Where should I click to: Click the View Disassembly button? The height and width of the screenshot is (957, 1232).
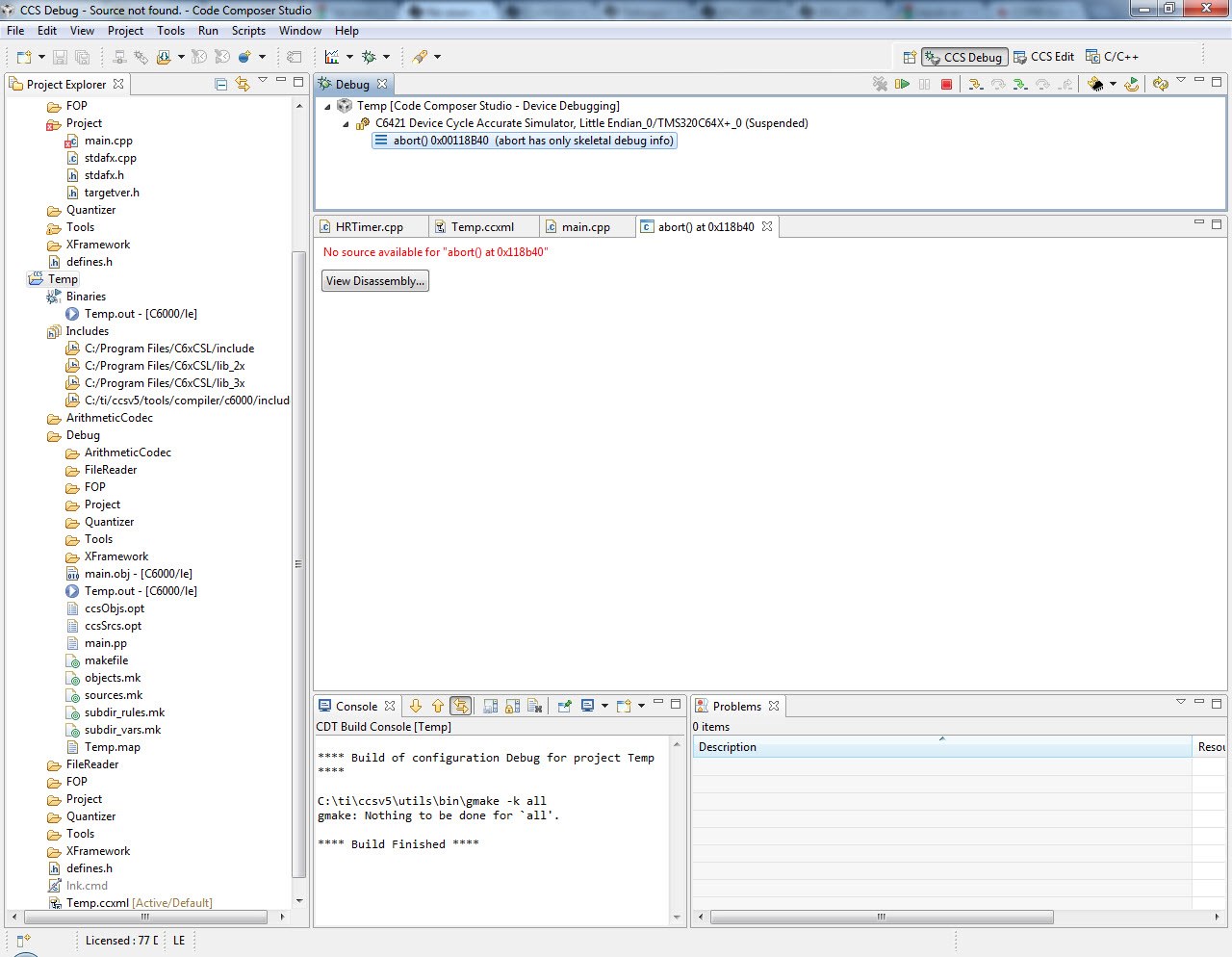pos(375,281)
